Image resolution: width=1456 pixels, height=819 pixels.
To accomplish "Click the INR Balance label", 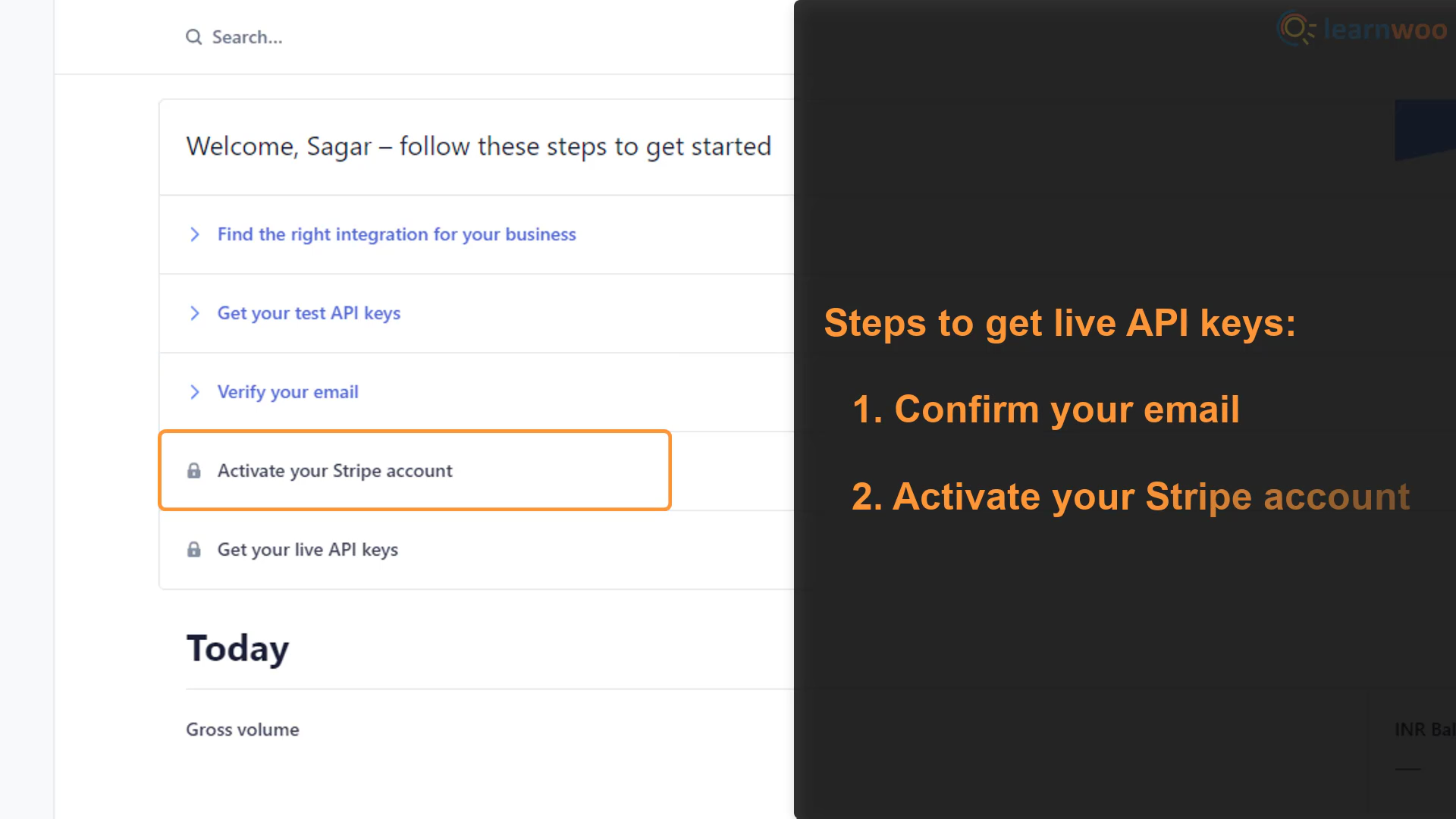I will 1425,730.
